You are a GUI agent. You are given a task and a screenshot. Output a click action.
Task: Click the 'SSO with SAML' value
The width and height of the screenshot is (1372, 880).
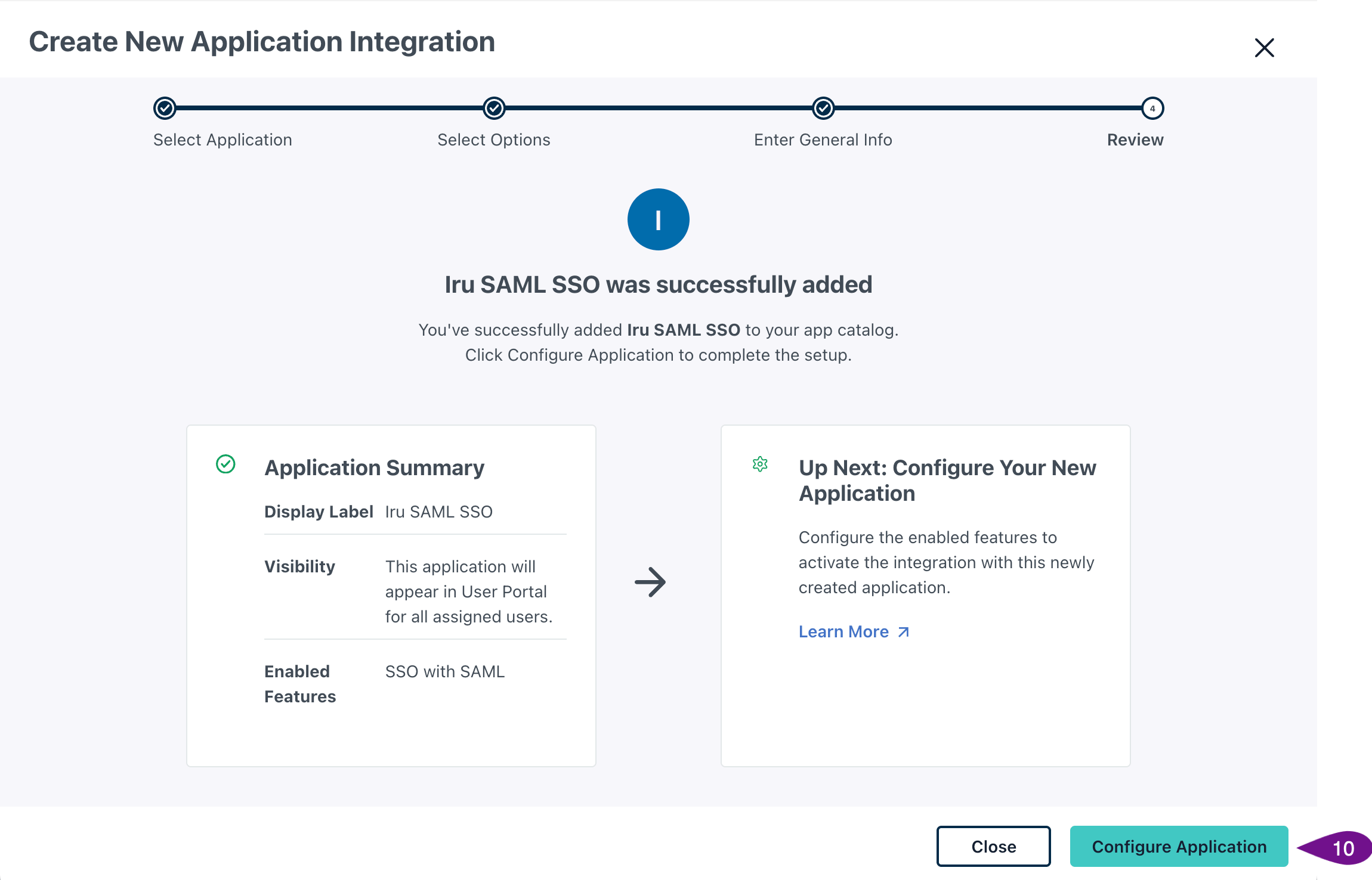tap(445, 671)
